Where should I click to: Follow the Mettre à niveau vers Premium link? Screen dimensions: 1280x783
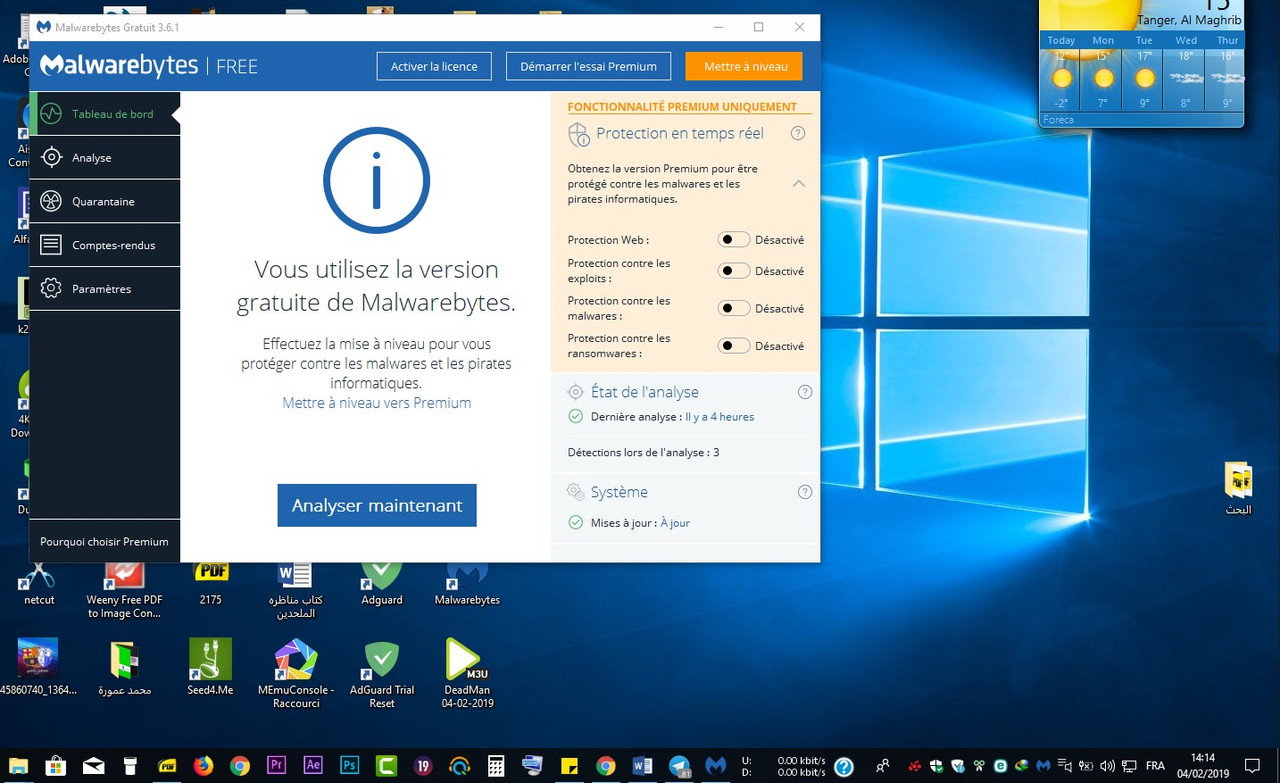[376, 403]
